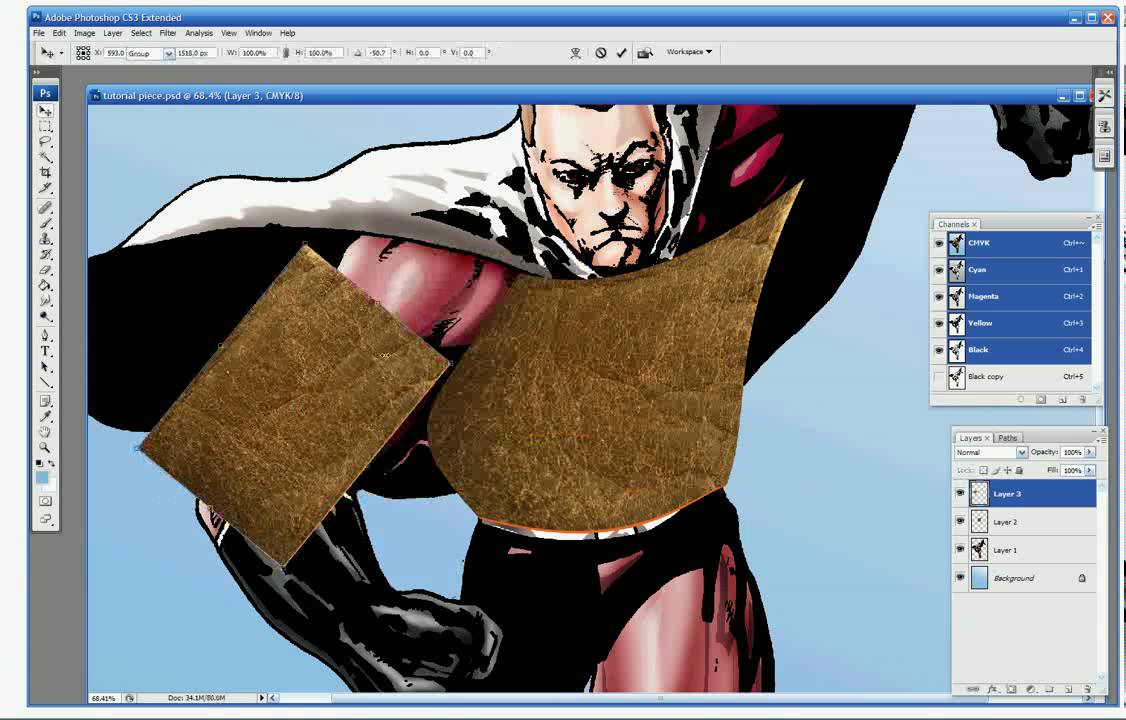
Task: Select the Line shape tool
Action: (x=45, y=382)
